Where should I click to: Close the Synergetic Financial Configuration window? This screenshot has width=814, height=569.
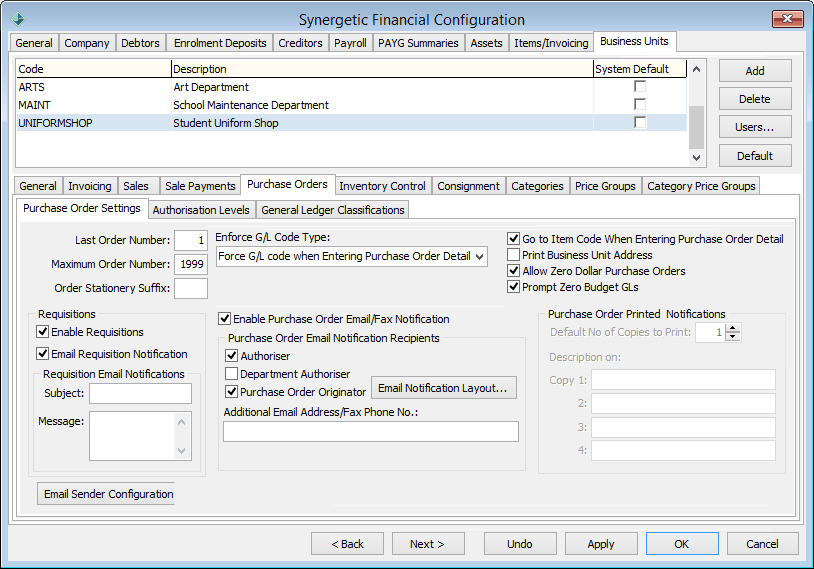pyautogui.click(x=788, y=19)
